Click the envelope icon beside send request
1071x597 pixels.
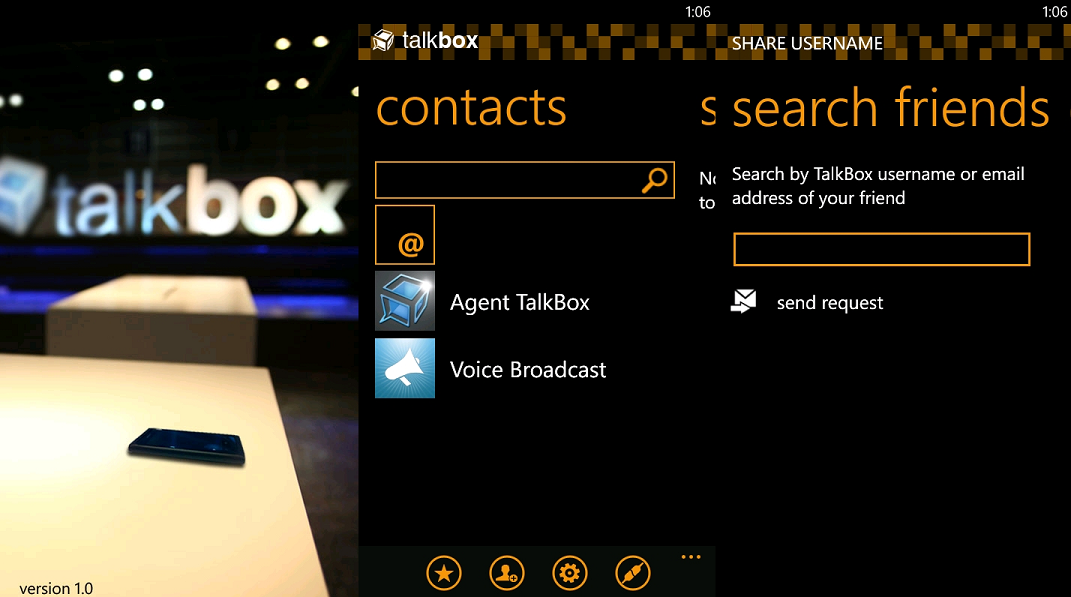click(x=743, y=301)
